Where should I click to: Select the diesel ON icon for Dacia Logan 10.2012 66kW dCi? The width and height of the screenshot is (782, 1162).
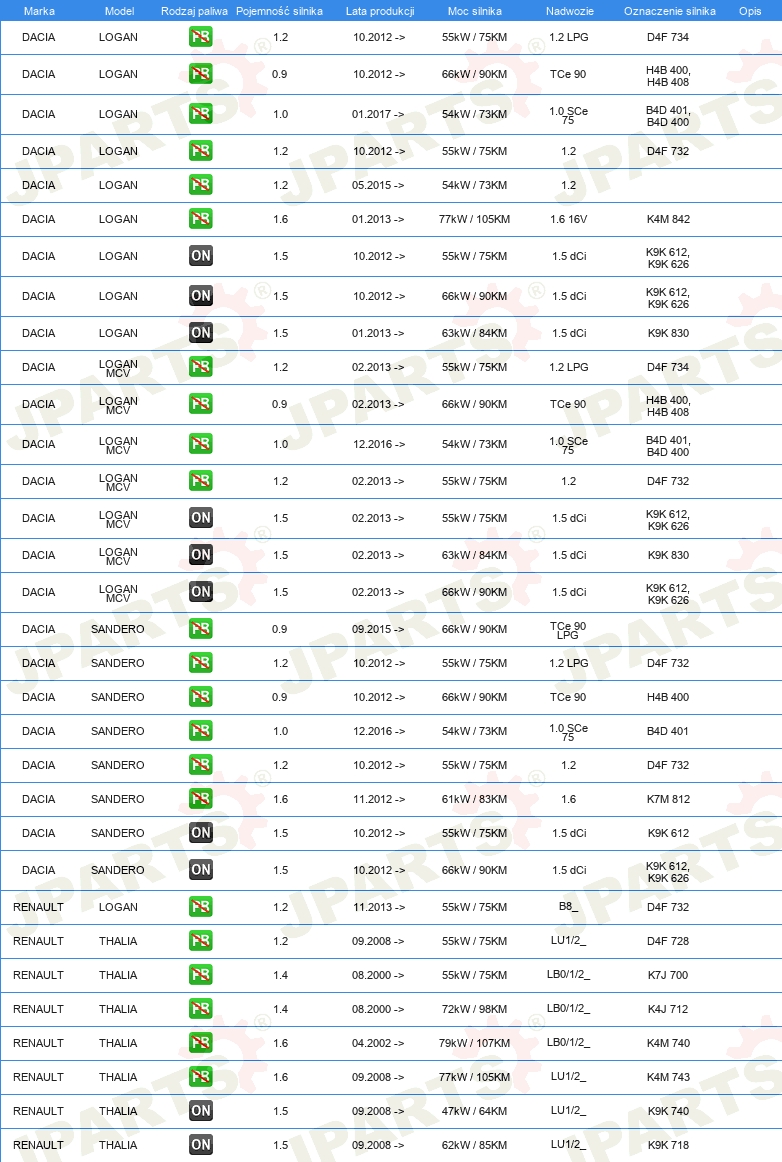200,296
